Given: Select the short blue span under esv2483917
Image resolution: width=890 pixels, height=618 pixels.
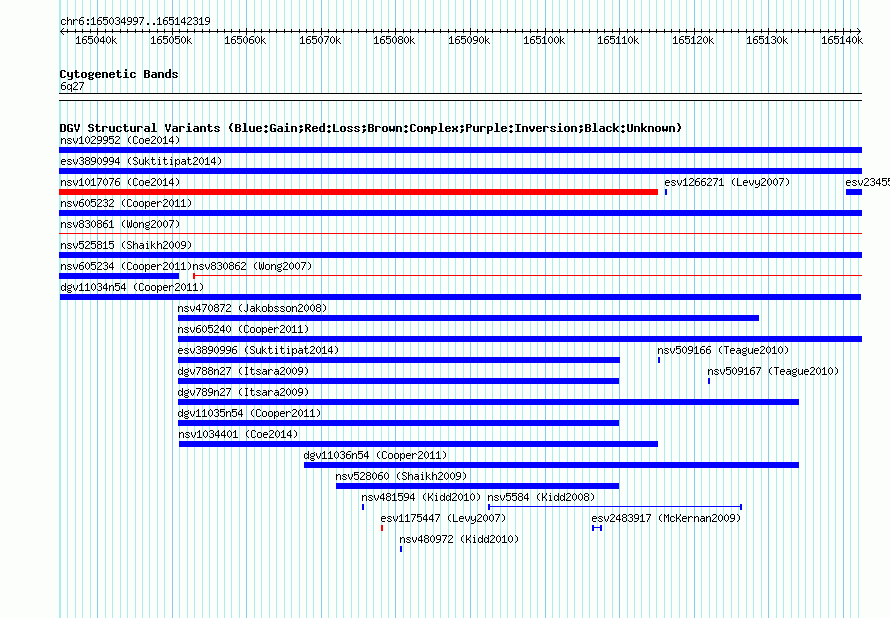Looking at the screenshot, I should pyautogui.click(x=597, y=528).
